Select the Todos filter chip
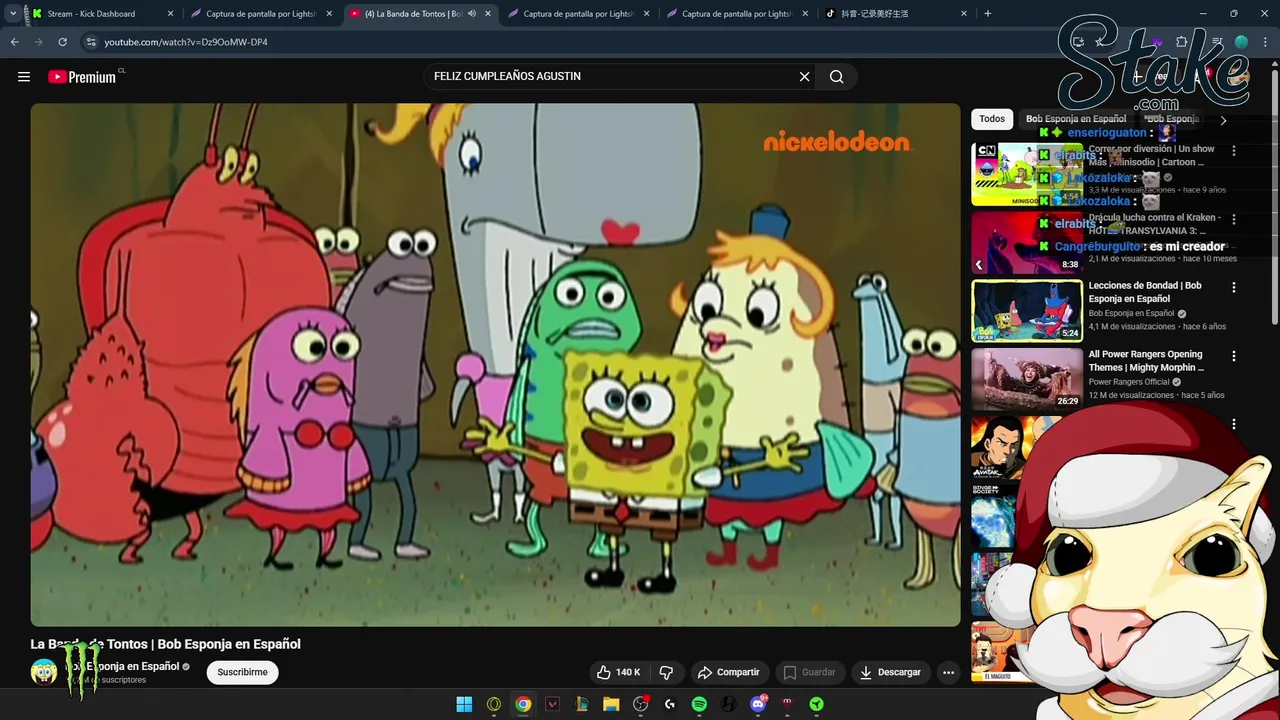The image size is (1280, 720). (992, 119)
